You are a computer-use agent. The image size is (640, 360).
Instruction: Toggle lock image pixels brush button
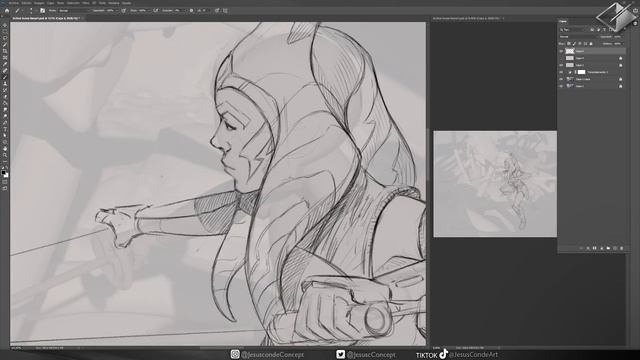(x=574, y=44)
